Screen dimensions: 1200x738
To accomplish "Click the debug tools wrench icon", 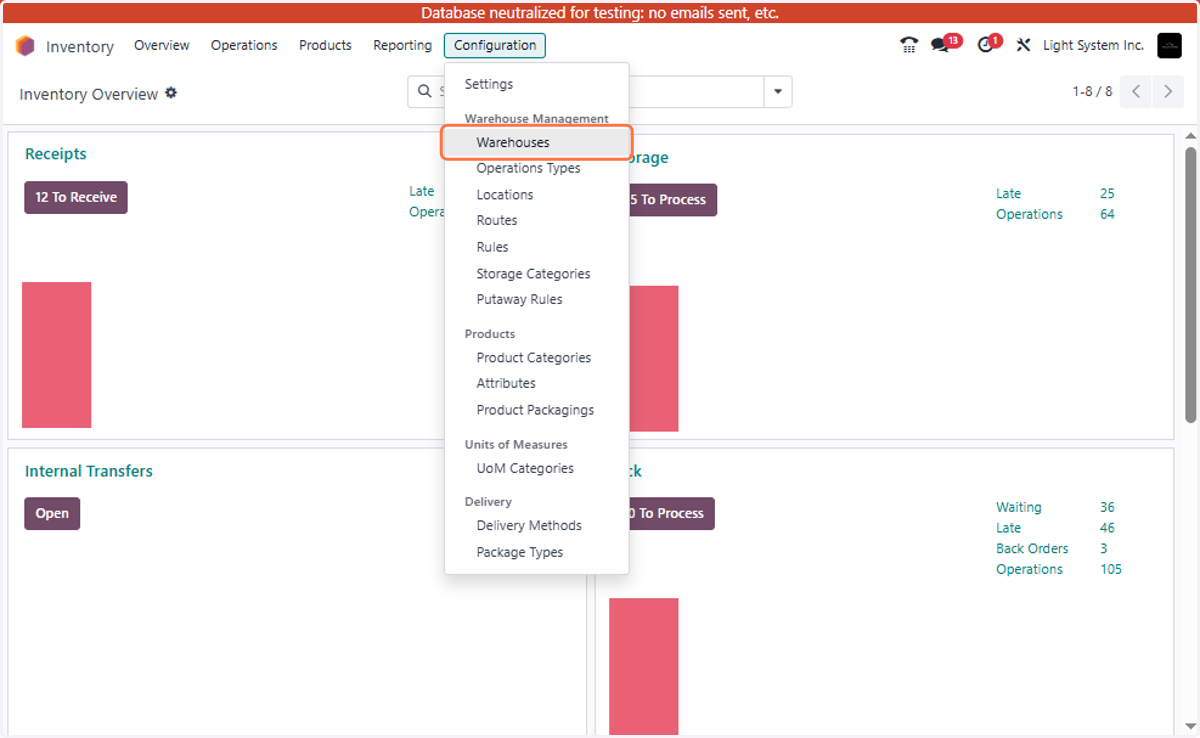I will pyautogui.click(x=1023, y=45).
